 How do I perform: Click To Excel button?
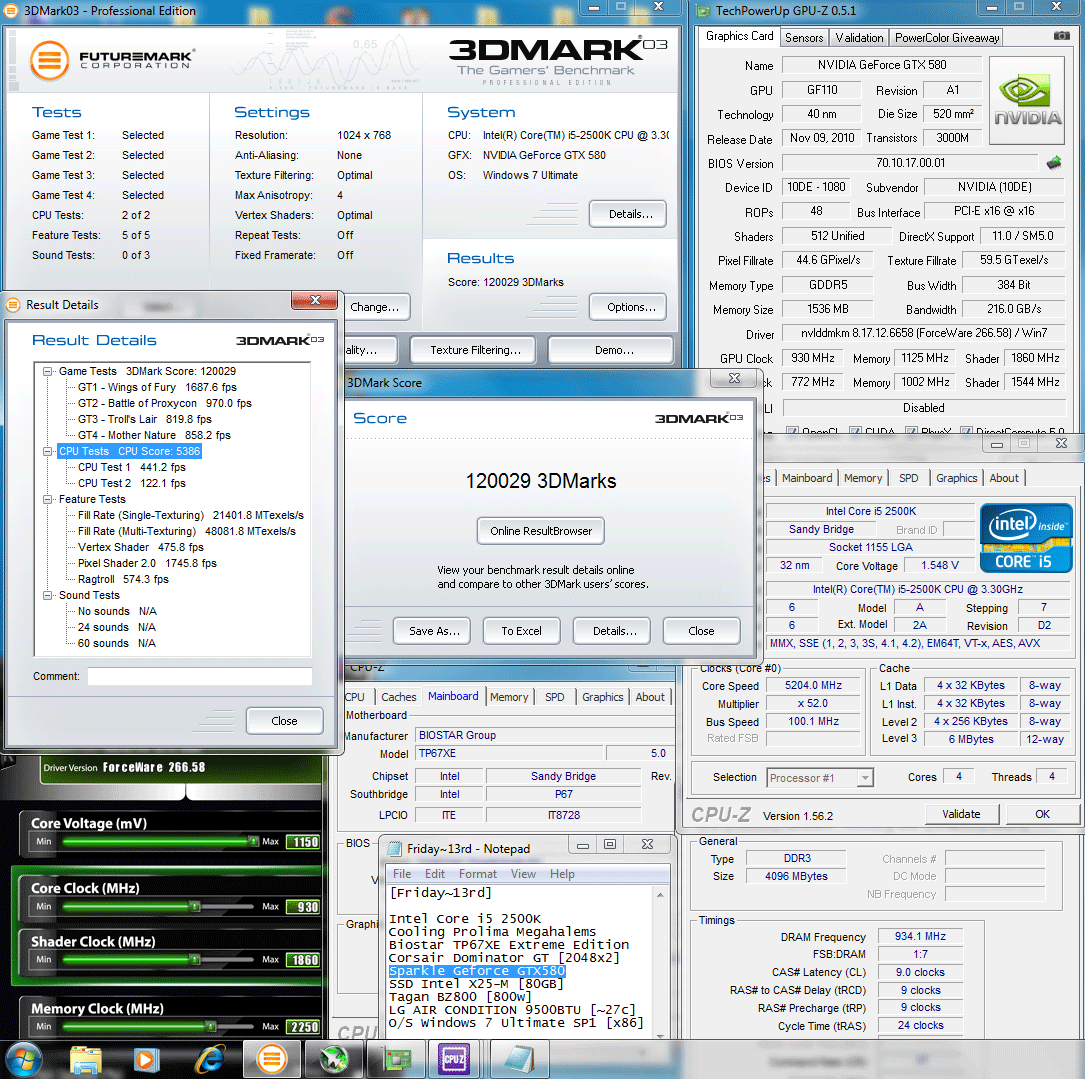pos(521,631)
